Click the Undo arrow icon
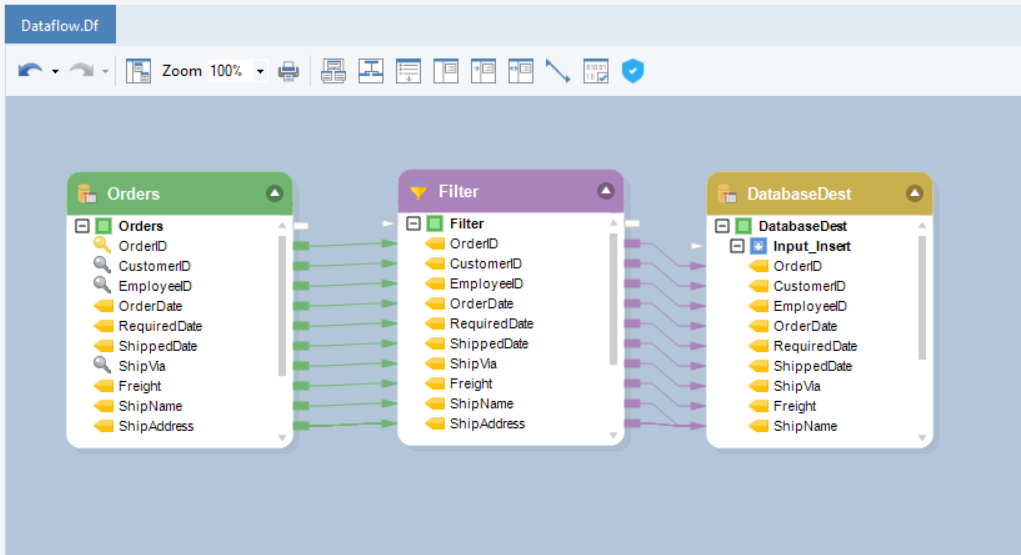 [x=30, y=71]
